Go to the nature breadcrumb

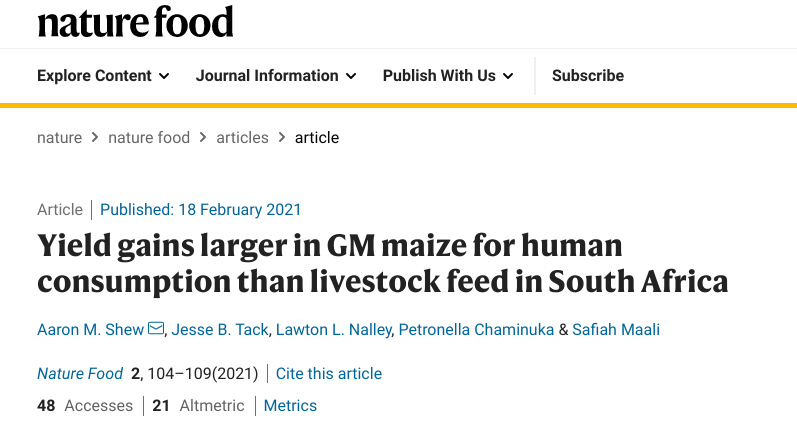pos(59,138)
